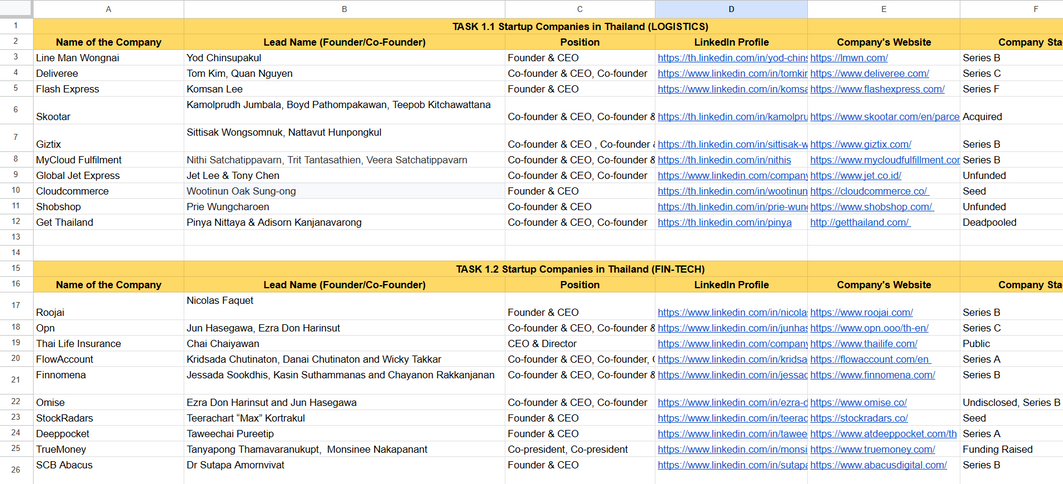
Task: Select column E header
Action: [884, 9]
